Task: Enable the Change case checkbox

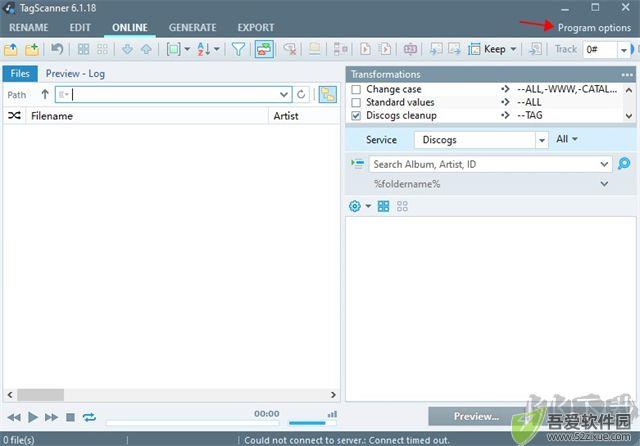Action: [x=356, y=89]
